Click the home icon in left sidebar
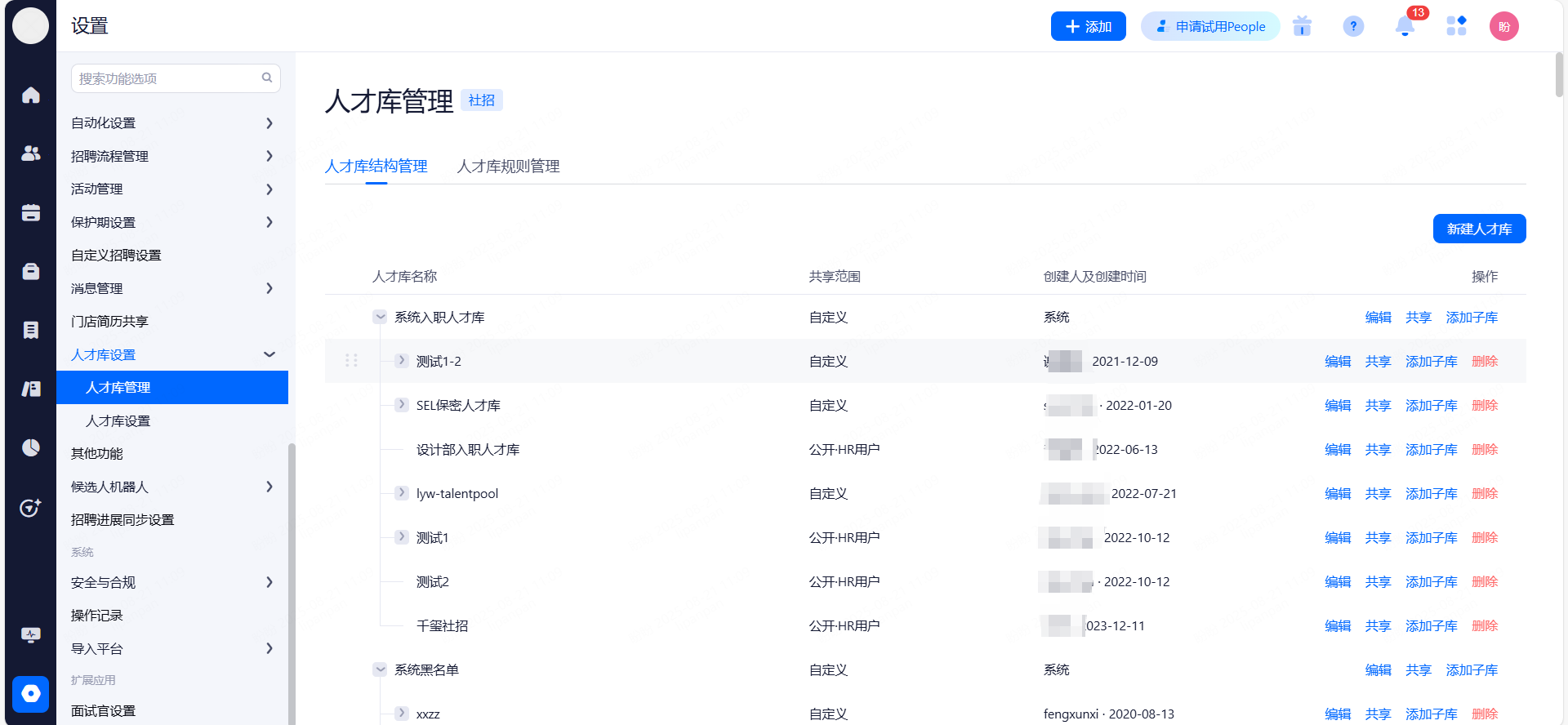 [x=31, y=96]
